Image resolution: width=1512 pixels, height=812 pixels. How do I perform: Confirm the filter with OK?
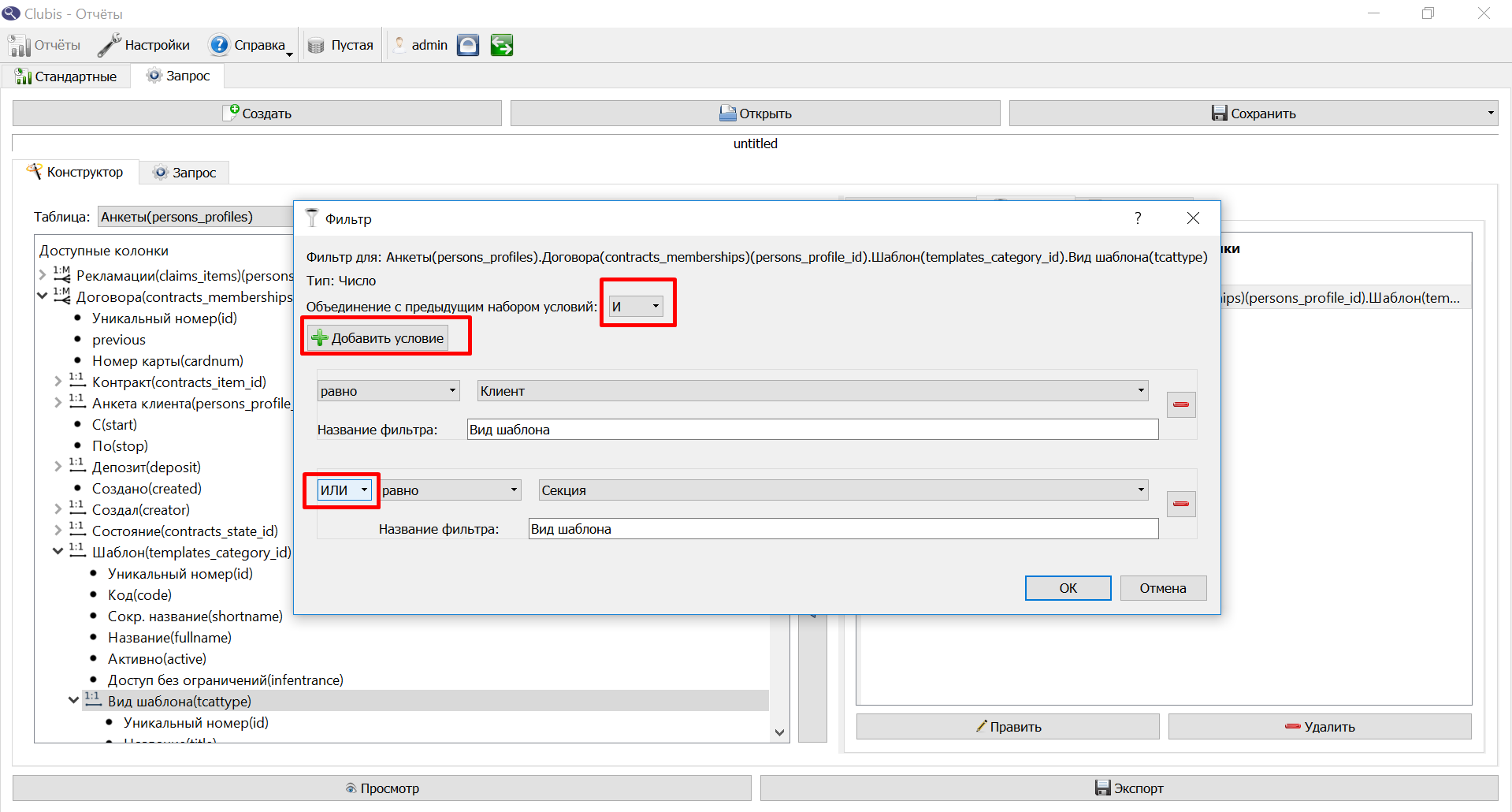pos(1068,588)
